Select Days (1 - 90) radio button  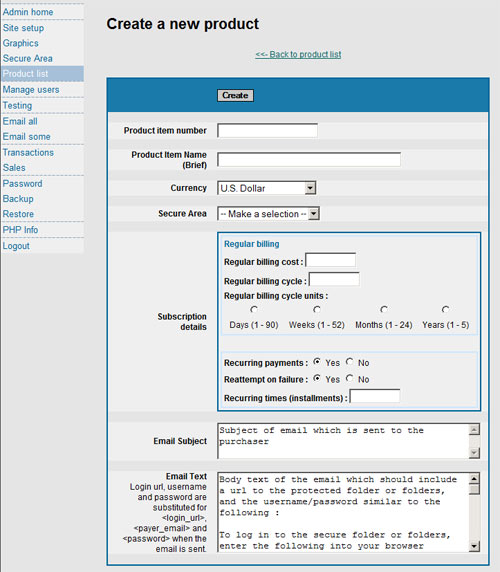pos(254,310)
